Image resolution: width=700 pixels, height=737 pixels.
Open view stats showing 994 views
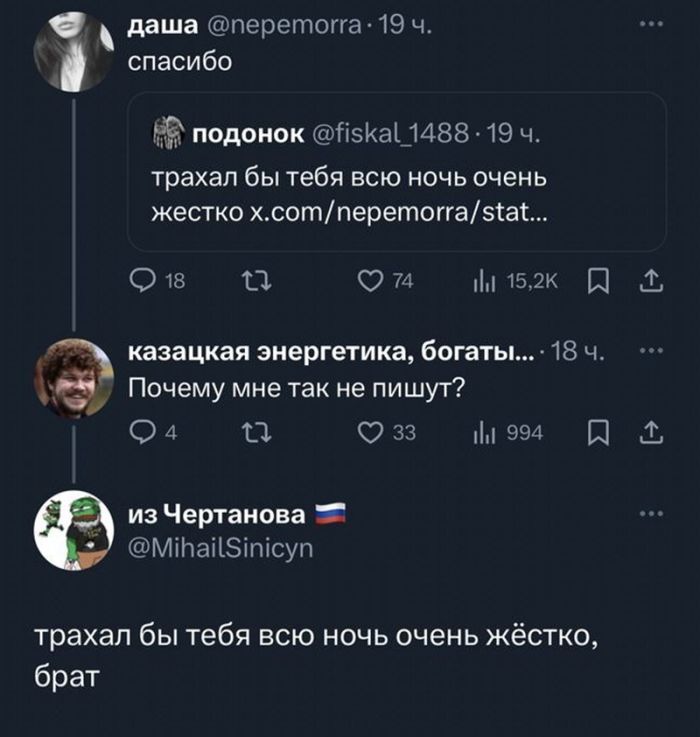(x=484, y=432)
